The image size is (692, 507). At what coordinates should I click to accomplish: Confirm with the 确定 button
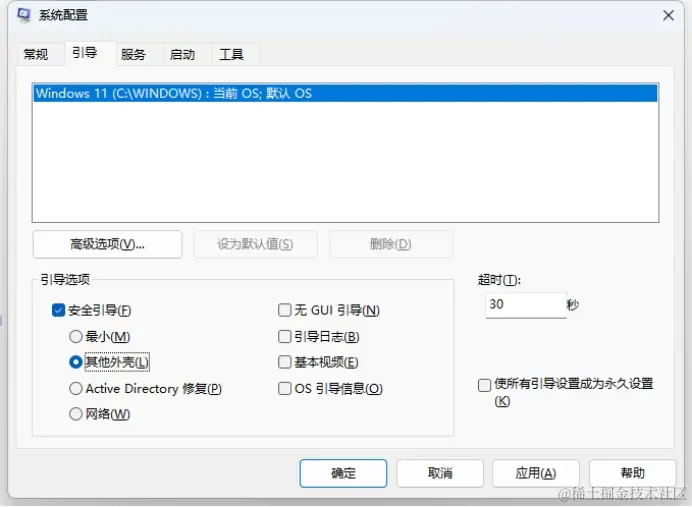pyautogui.click(x=343, y=473)
